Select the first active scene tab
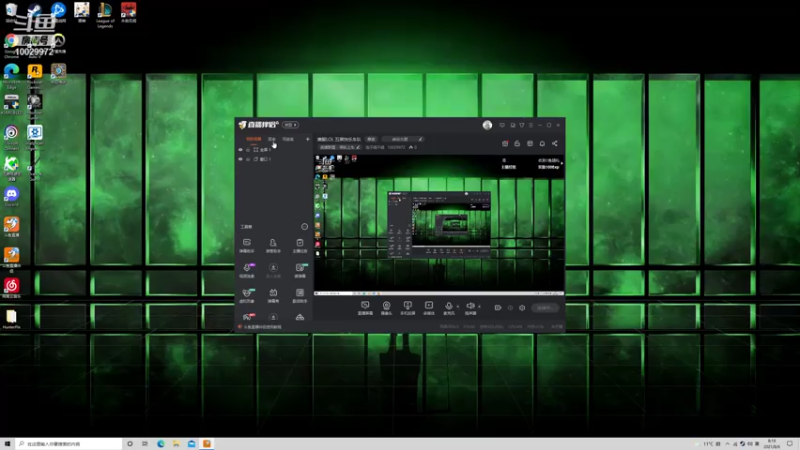Screen dimensions: 800x450 pos(254,139)
